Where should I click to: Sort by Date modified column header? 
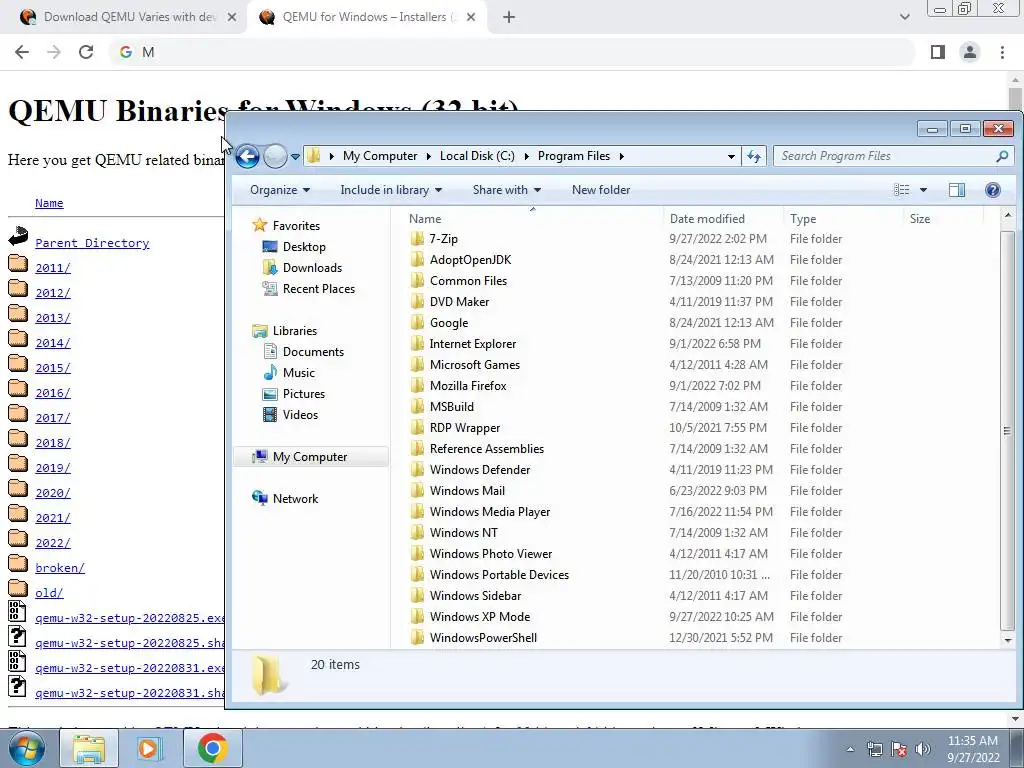[x=707, y=219]
